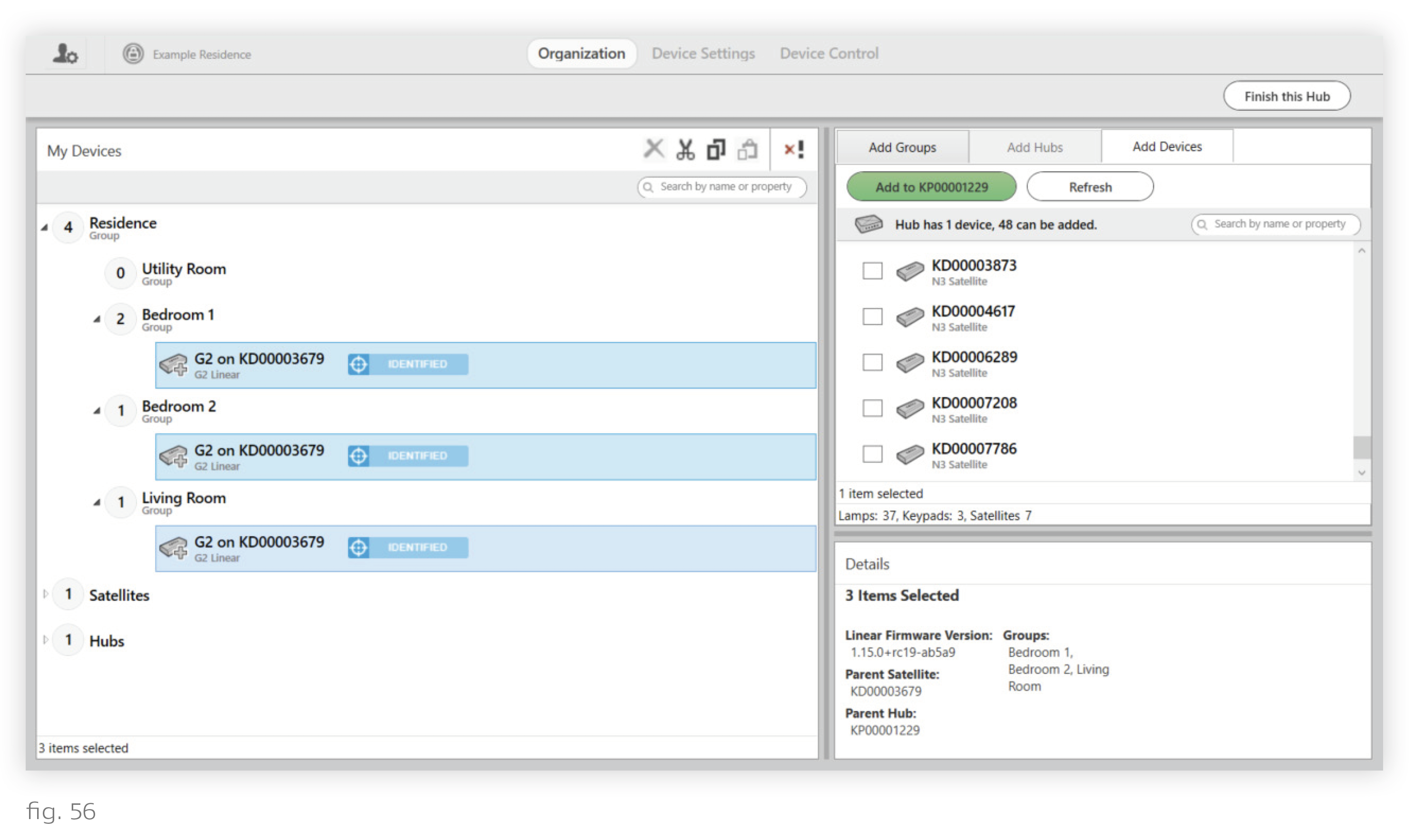This screenshot has height=840, width=1424.
Task: Click the Add to KP00001229 button
Action: coord(931,187)
